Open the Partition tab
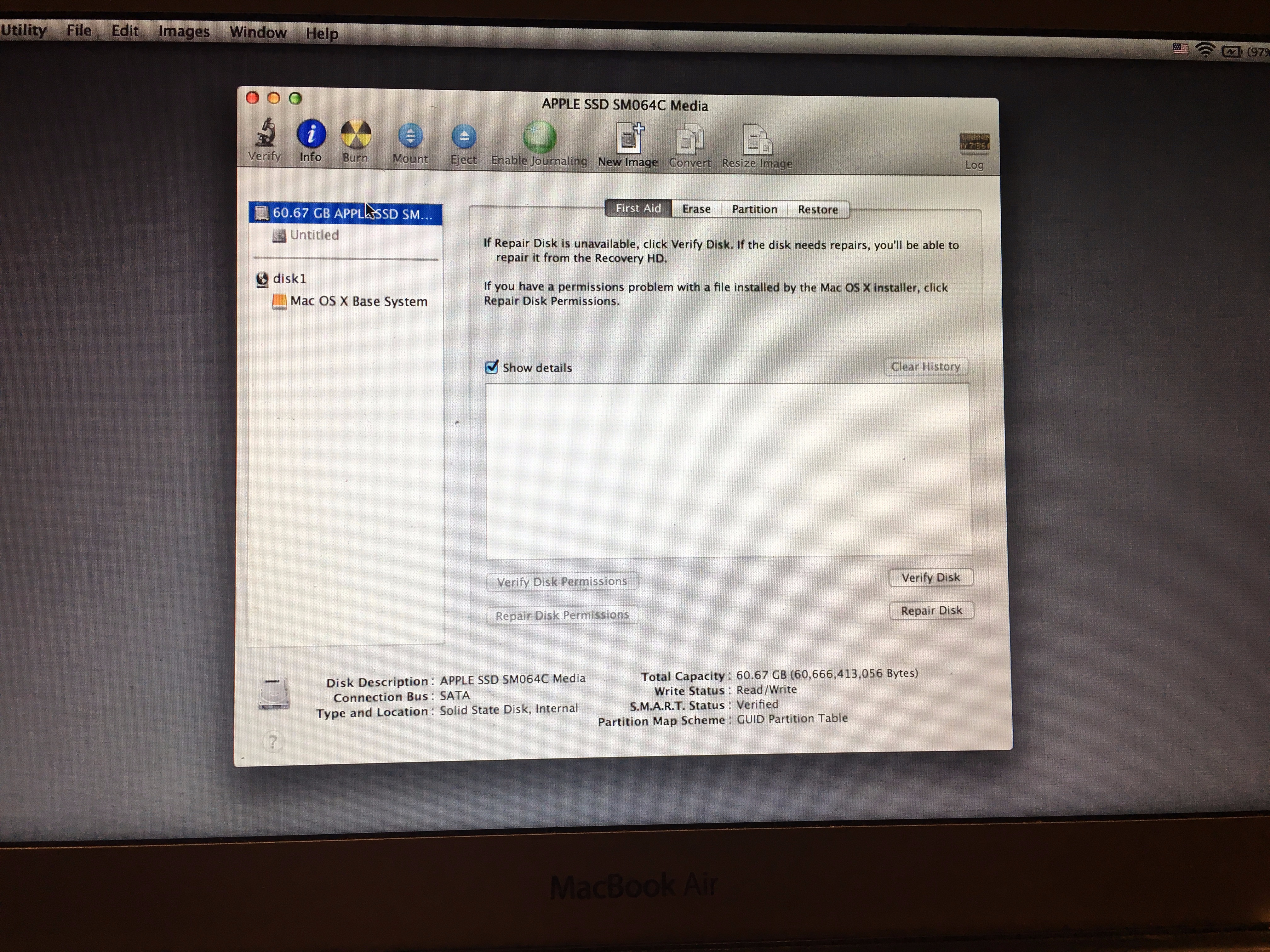The image size is (1270, 952). [754, 209]
